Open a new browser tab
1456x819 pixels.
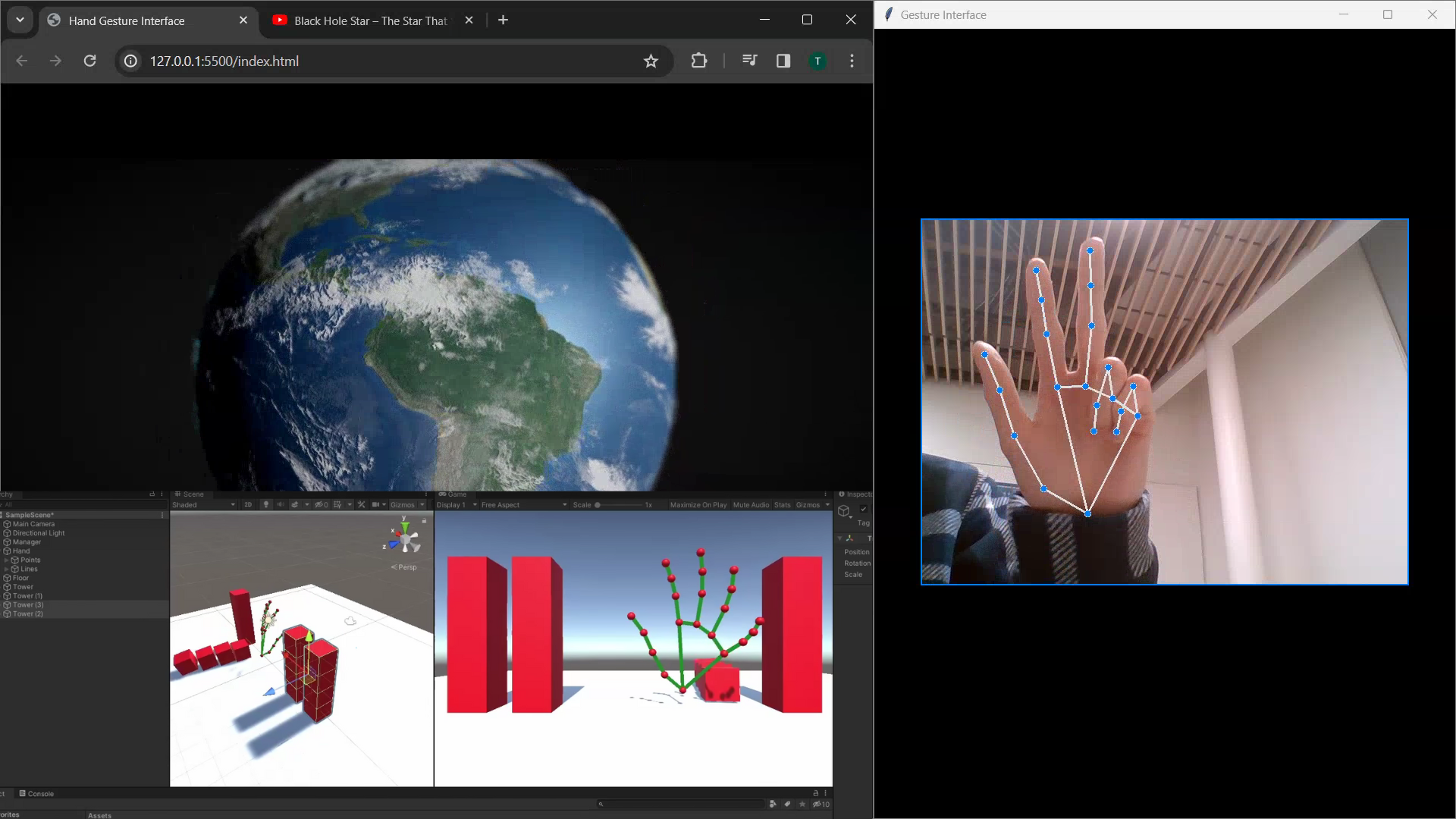point(503,20)
